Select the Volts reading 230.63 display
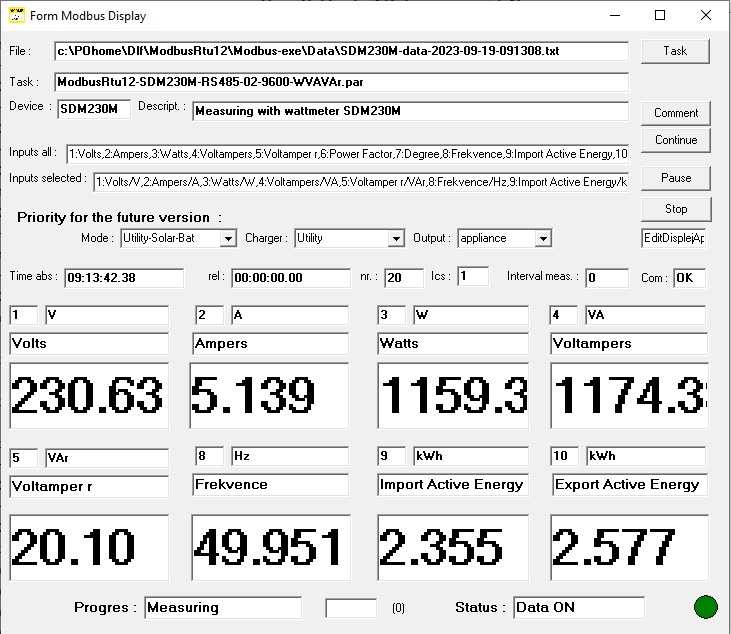Viewport: 731px width, 634px height. pyautogui.click(x=89, y=395)
